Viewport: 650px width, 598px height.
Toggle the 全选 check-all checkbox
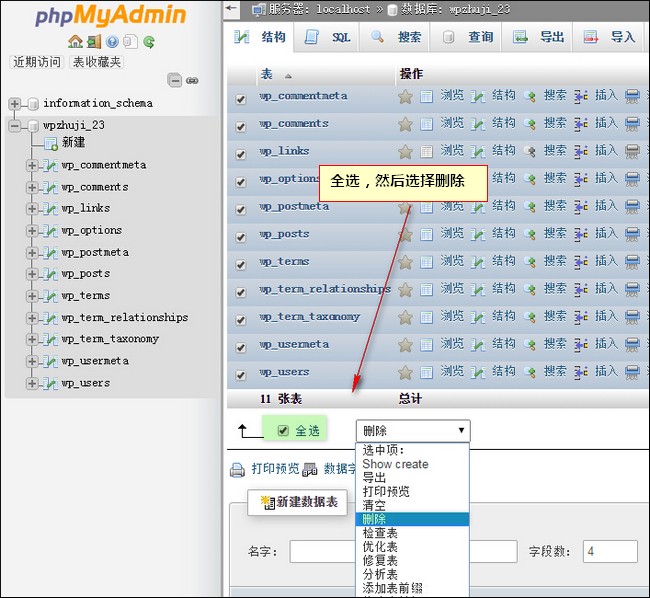tap(283, 431)
